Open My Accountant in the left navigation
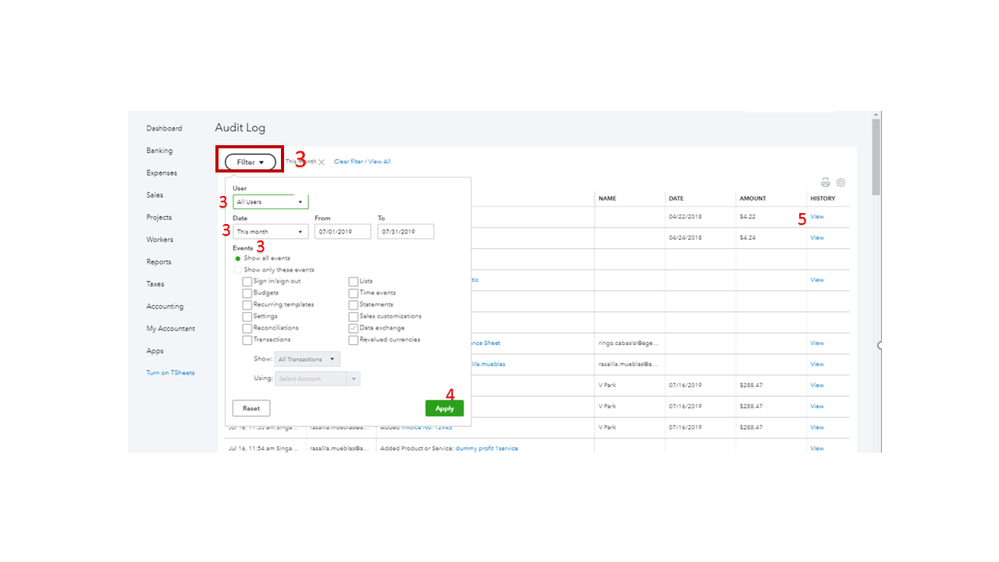Image resolution: width=999 pixels, height=562 pixels. (x=171, y=329)
